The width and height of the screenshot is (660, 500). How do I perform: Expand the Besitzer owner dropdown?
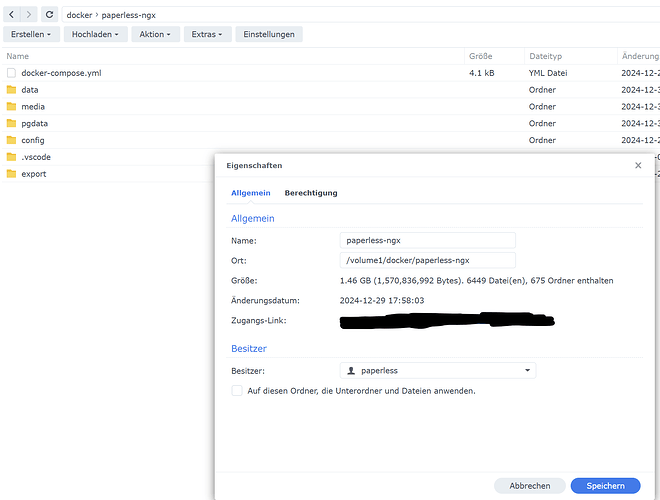click(x=527, y=370)
